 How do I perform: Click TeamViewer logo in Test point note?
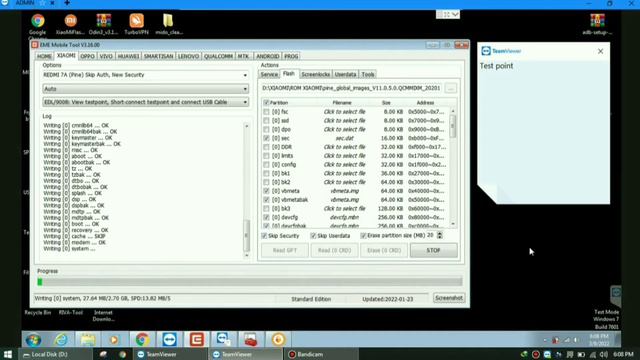coord(486,51)
